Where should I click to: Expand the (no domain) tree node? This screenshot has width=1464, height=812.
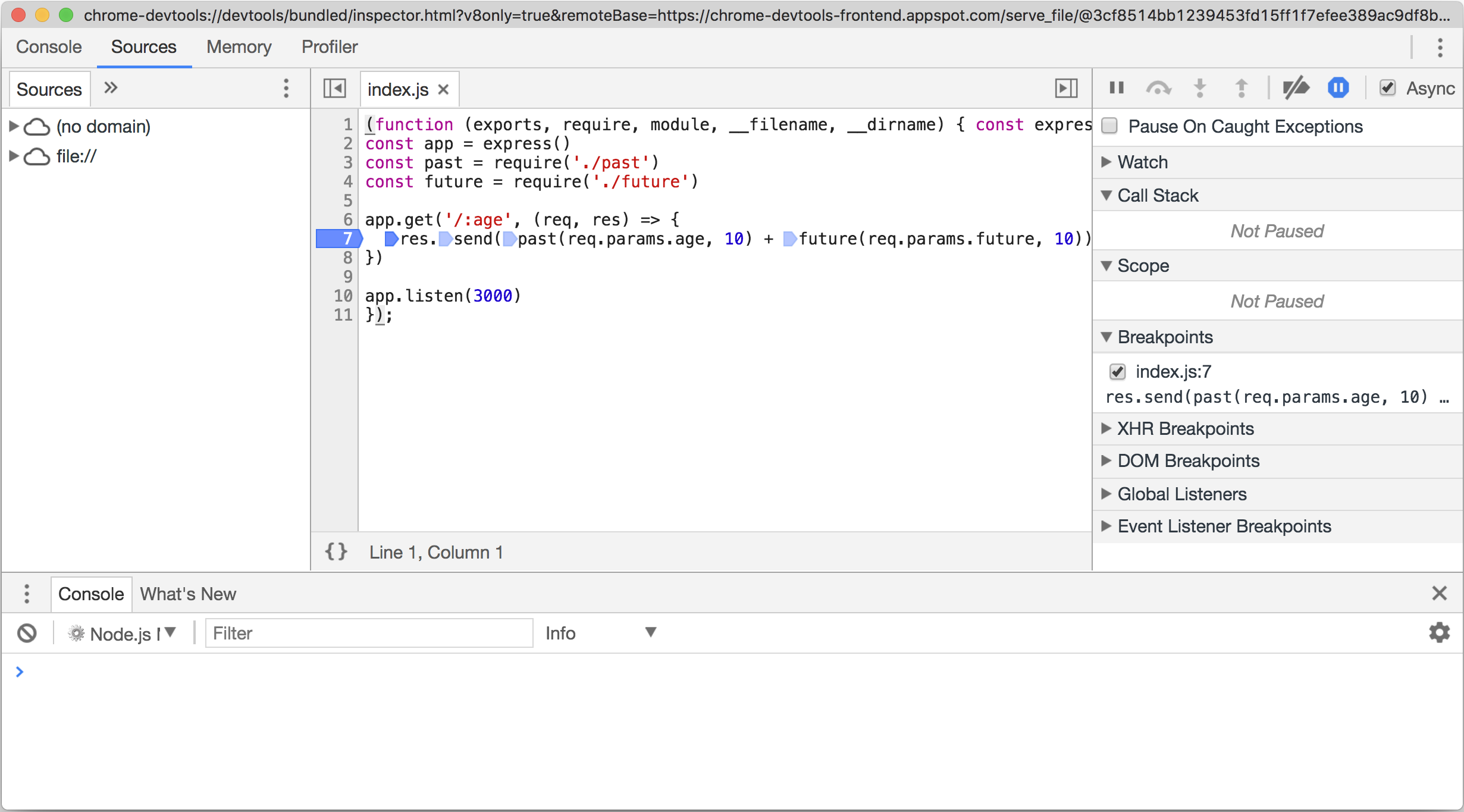pos(14,126)
